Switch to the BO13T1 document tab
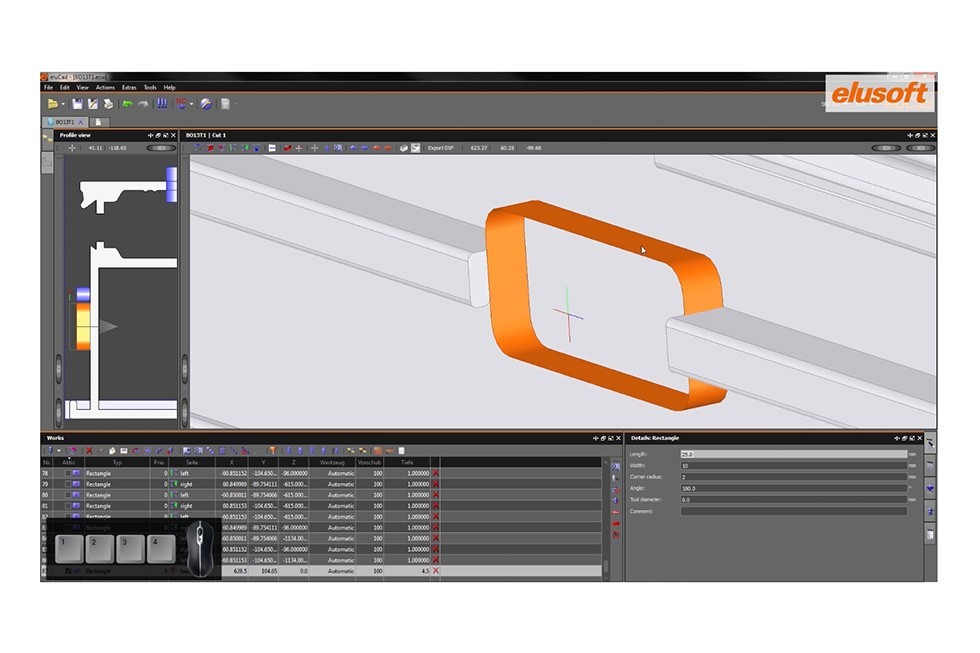Screen dimensions: 980x653 coord(64,122)
